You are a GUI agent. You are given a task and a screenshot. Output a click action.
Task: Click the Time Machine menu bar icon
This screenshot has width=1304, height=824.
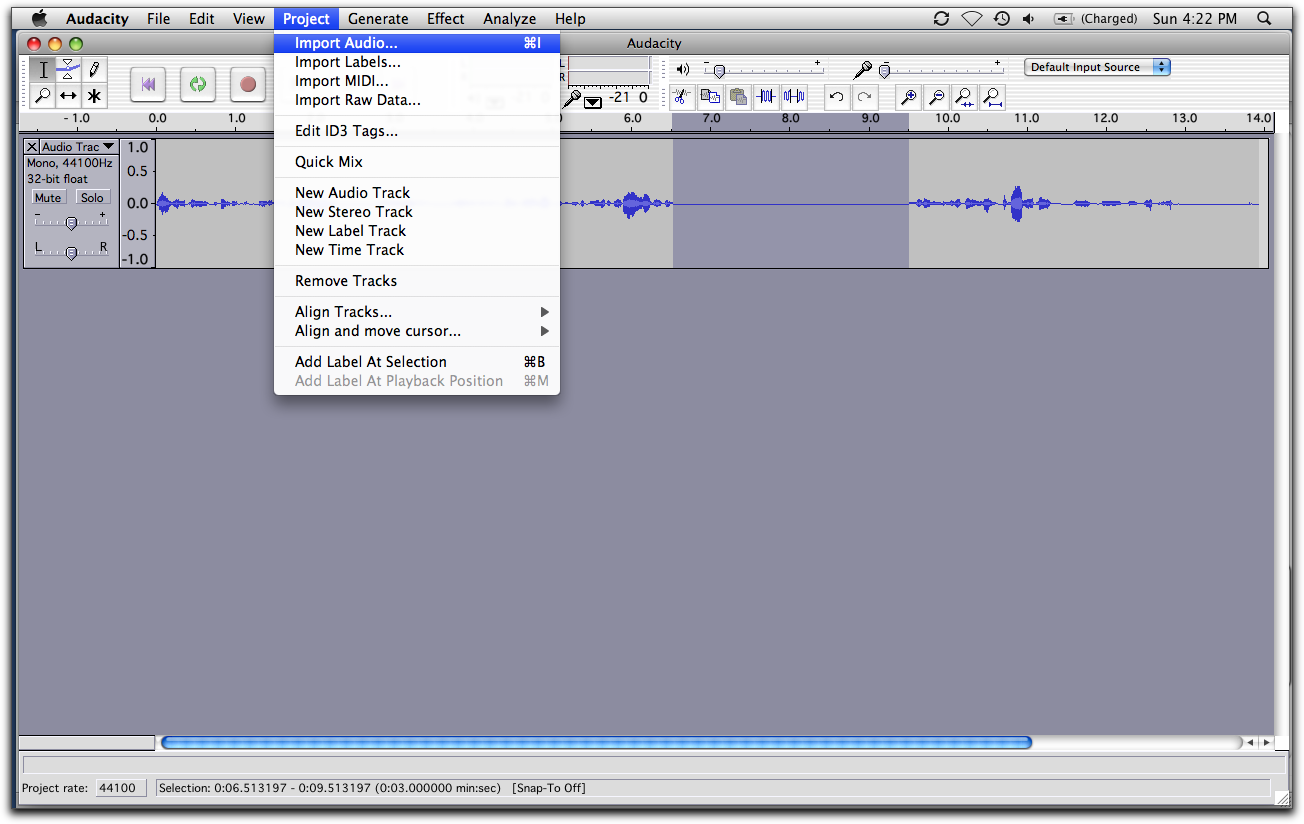click(1001, 19)
